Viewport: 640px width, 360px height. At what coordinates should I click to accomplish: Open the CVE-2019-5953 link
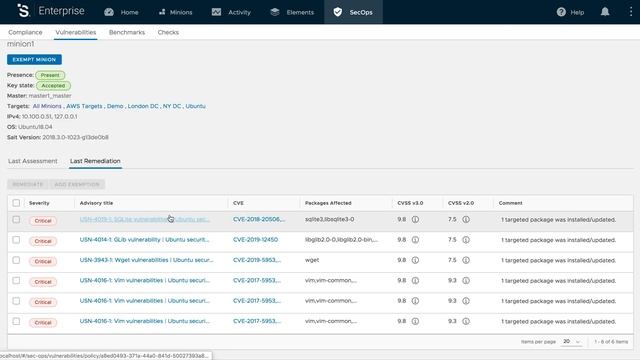tap(257, 260)
